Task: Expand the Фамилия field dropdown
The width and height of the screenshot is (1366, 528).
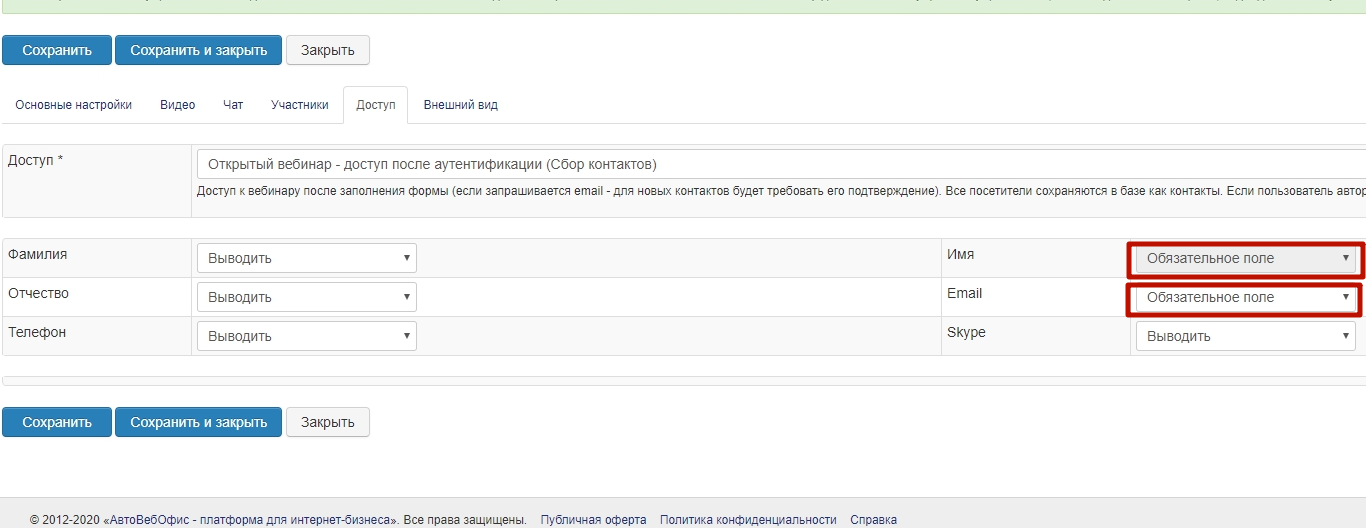Action: coord(306,258)
